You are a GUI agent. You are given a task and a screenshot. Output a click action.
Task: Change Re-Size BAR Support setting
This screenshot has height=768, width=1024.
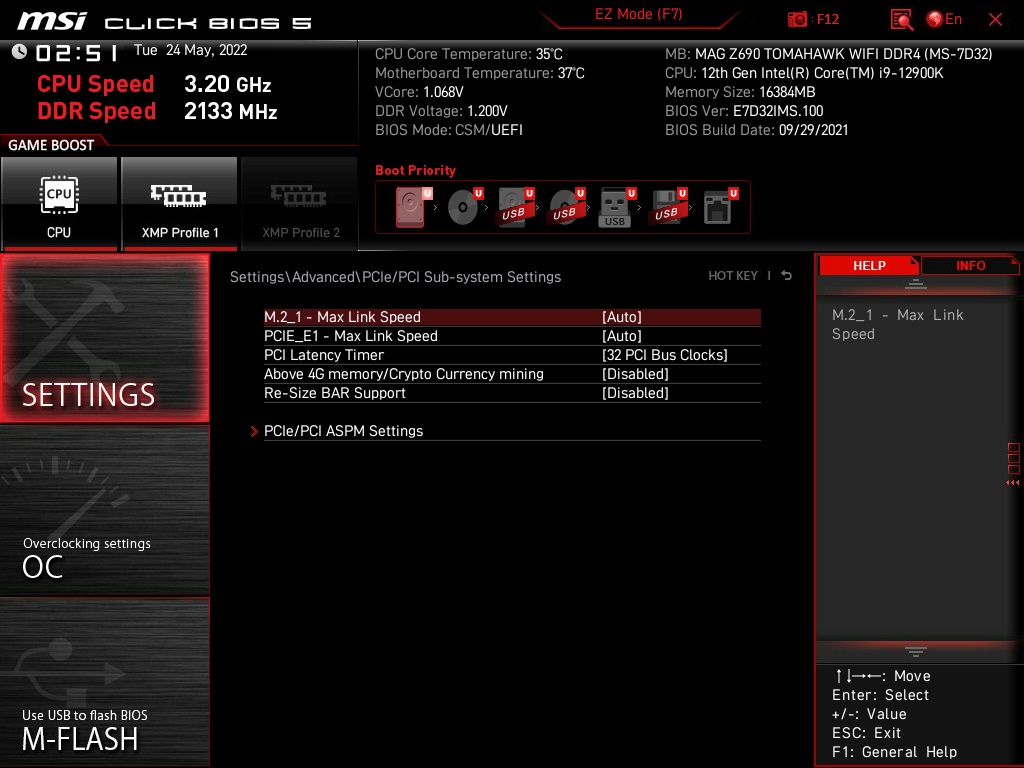(512, 392)
